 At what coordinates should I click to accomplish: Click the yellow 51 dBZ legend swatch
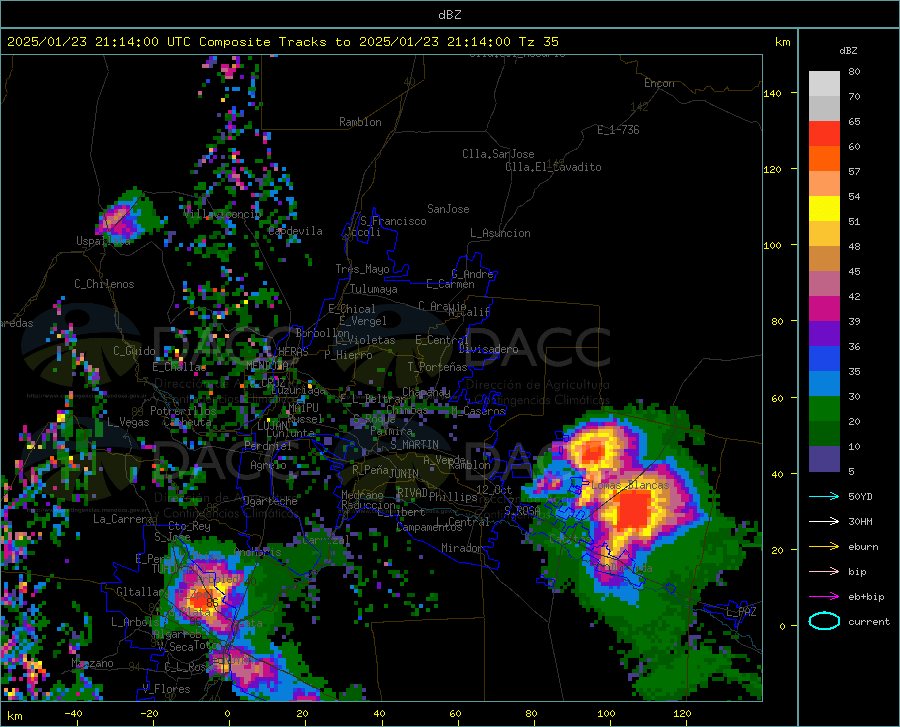[824, 209]
